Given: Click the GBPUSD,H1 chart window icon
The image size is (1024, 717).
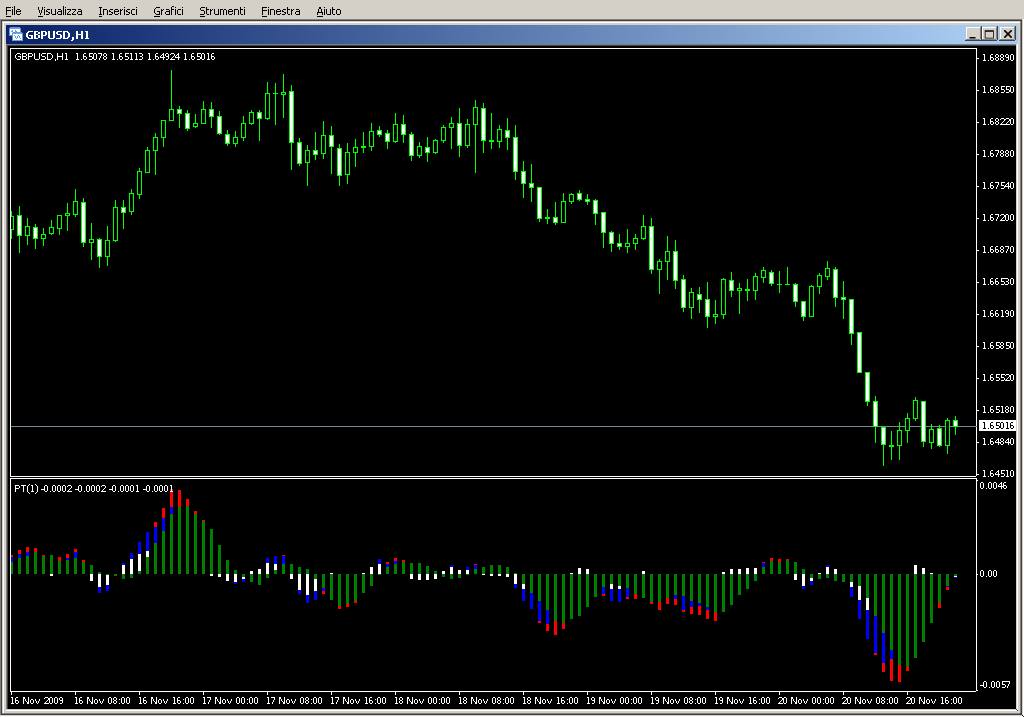Looking at the screenshot, I should coord(16,35).
